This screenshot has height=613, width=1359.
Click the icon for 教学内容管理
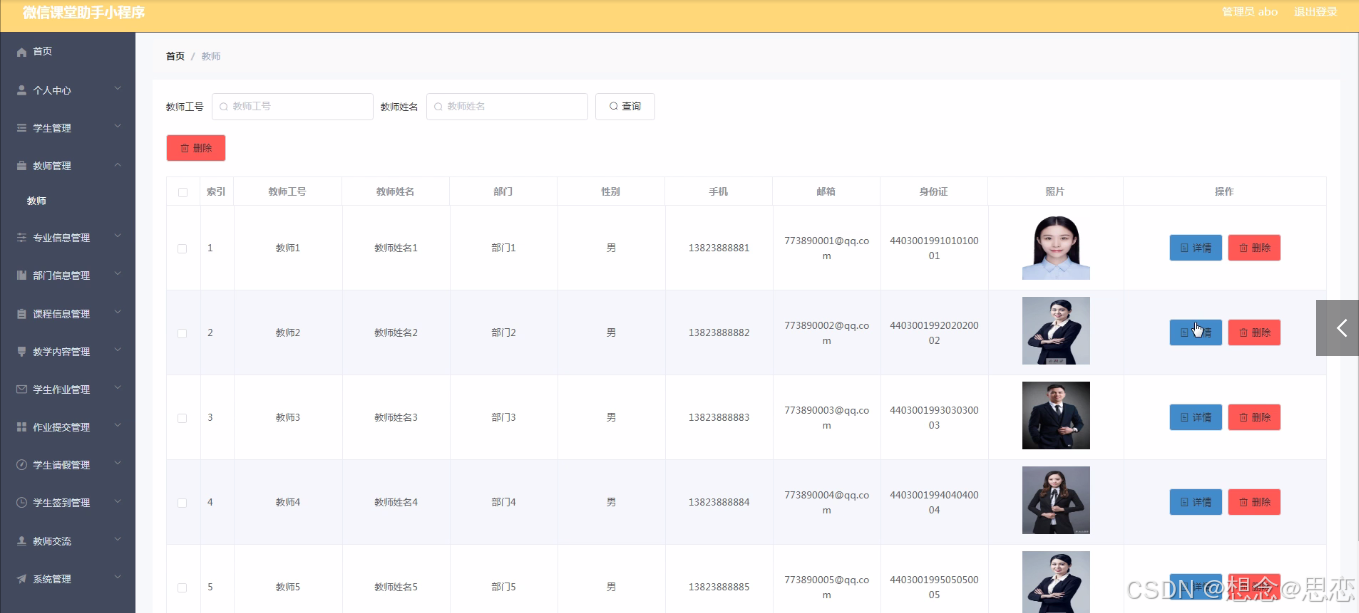[x=21, y=352]
